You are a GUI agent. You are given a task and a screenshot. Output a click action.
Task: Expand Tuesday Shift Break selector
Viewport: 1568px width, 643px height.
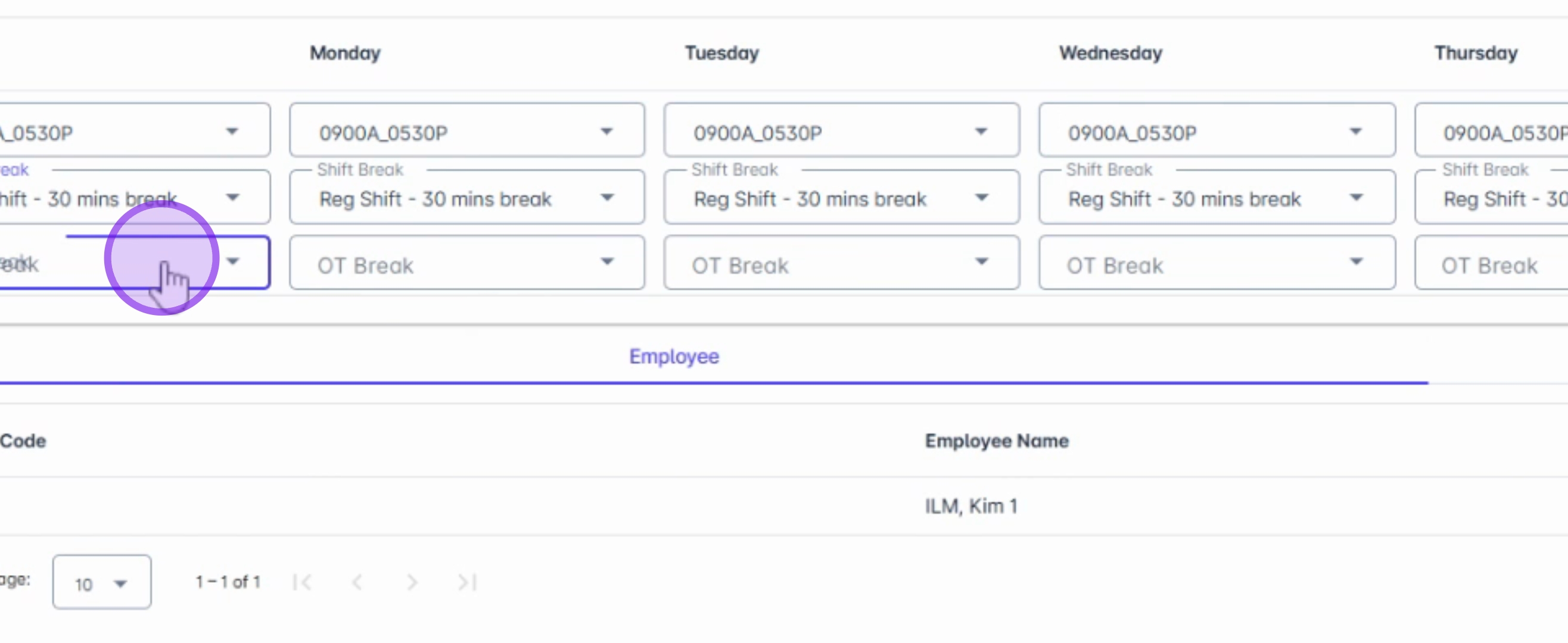(841, 198)
